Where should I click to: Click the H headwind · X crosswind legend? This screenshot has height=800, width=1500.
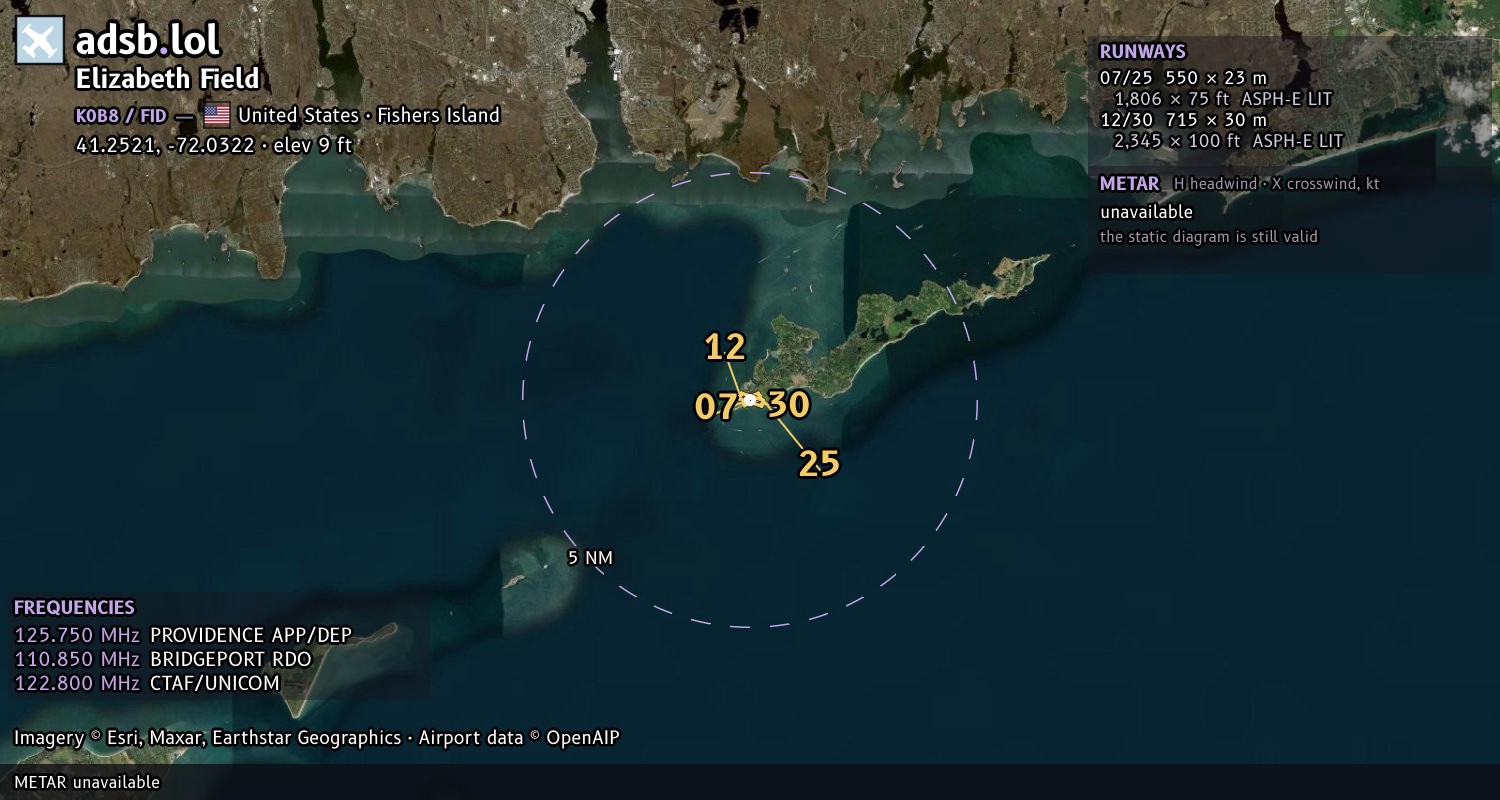tap(1277, 184)
